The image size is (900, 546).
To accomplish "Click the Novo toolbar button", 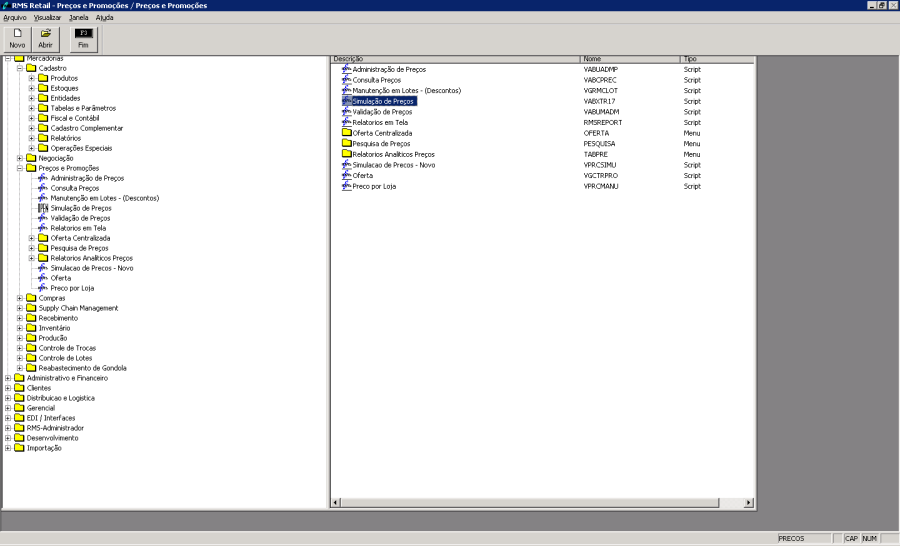I will (17, 39).
